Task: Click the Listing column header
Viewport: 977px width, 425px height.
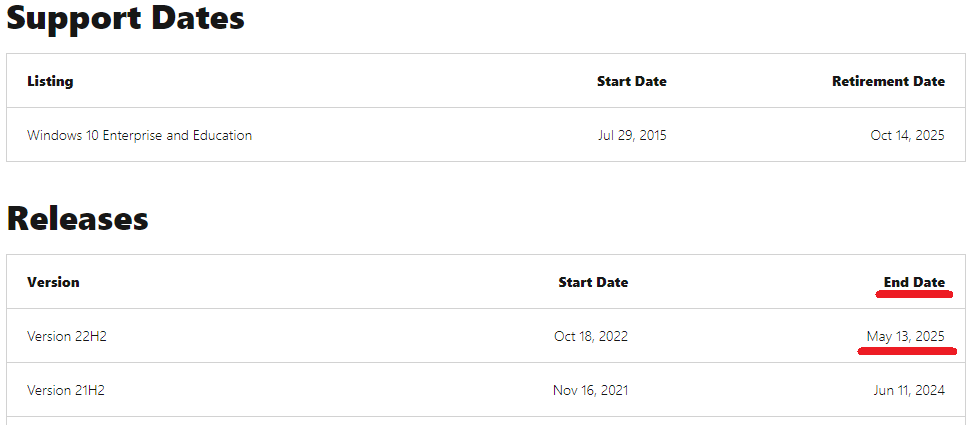Action: [x=50, y=81]
